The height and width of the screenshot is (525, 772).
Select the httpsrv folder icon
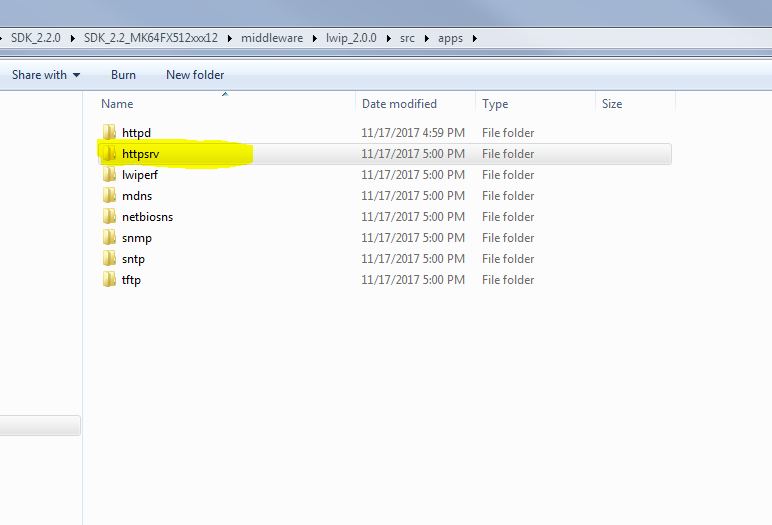[109, 154]
